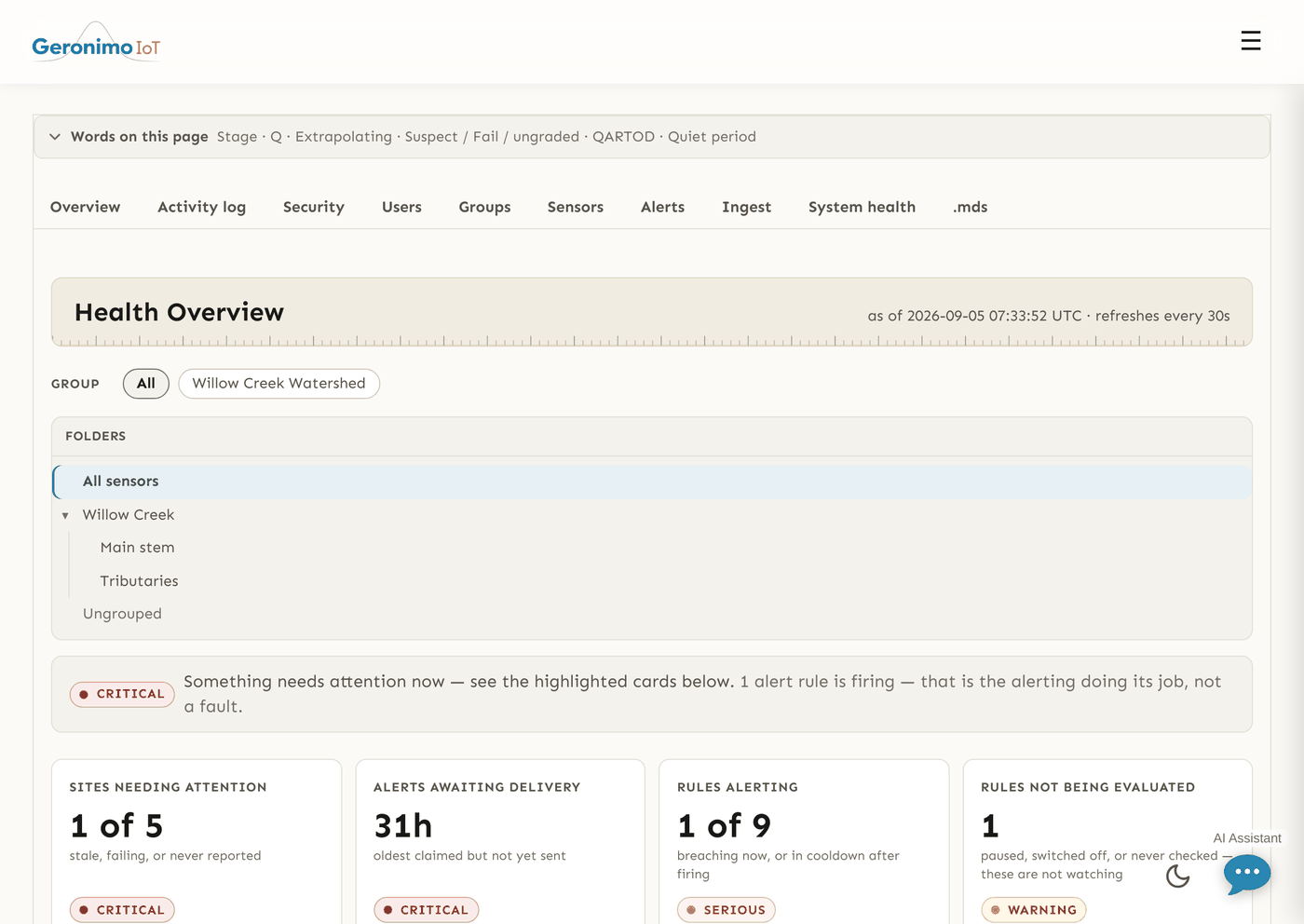Click the CRITICAL badge on Alerts Awaiting Delivery

(427, 910)
